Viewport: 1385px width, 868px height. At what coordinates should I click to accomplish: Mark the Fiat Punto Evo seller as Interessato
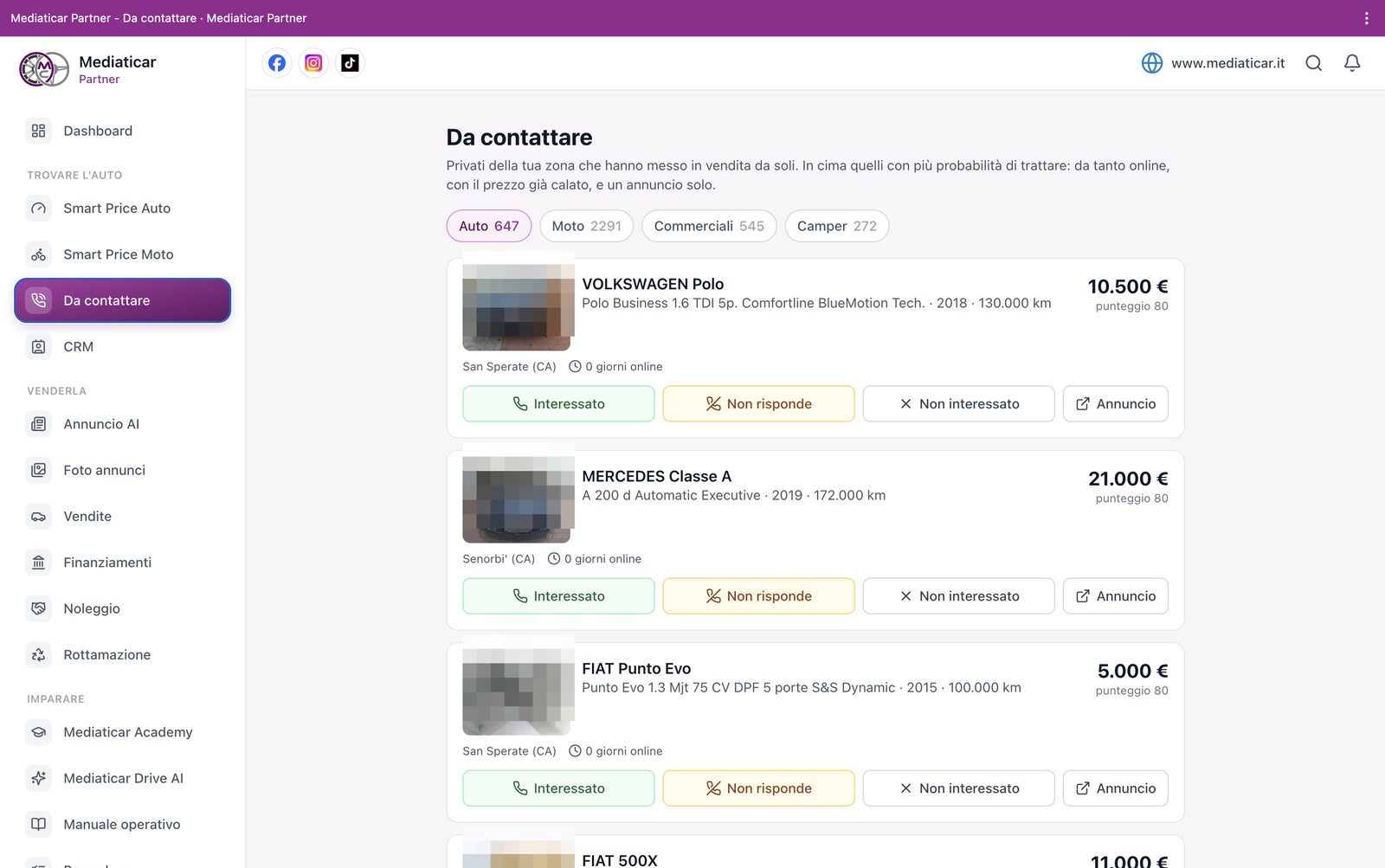558,788
